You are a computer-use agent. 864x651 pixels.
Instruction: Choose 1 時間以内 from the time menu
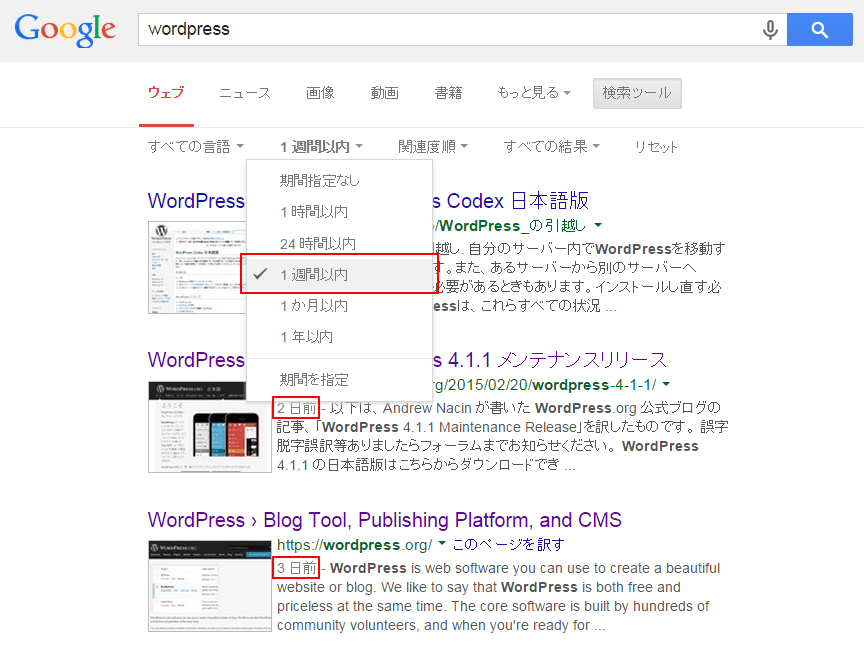[339, 212]
